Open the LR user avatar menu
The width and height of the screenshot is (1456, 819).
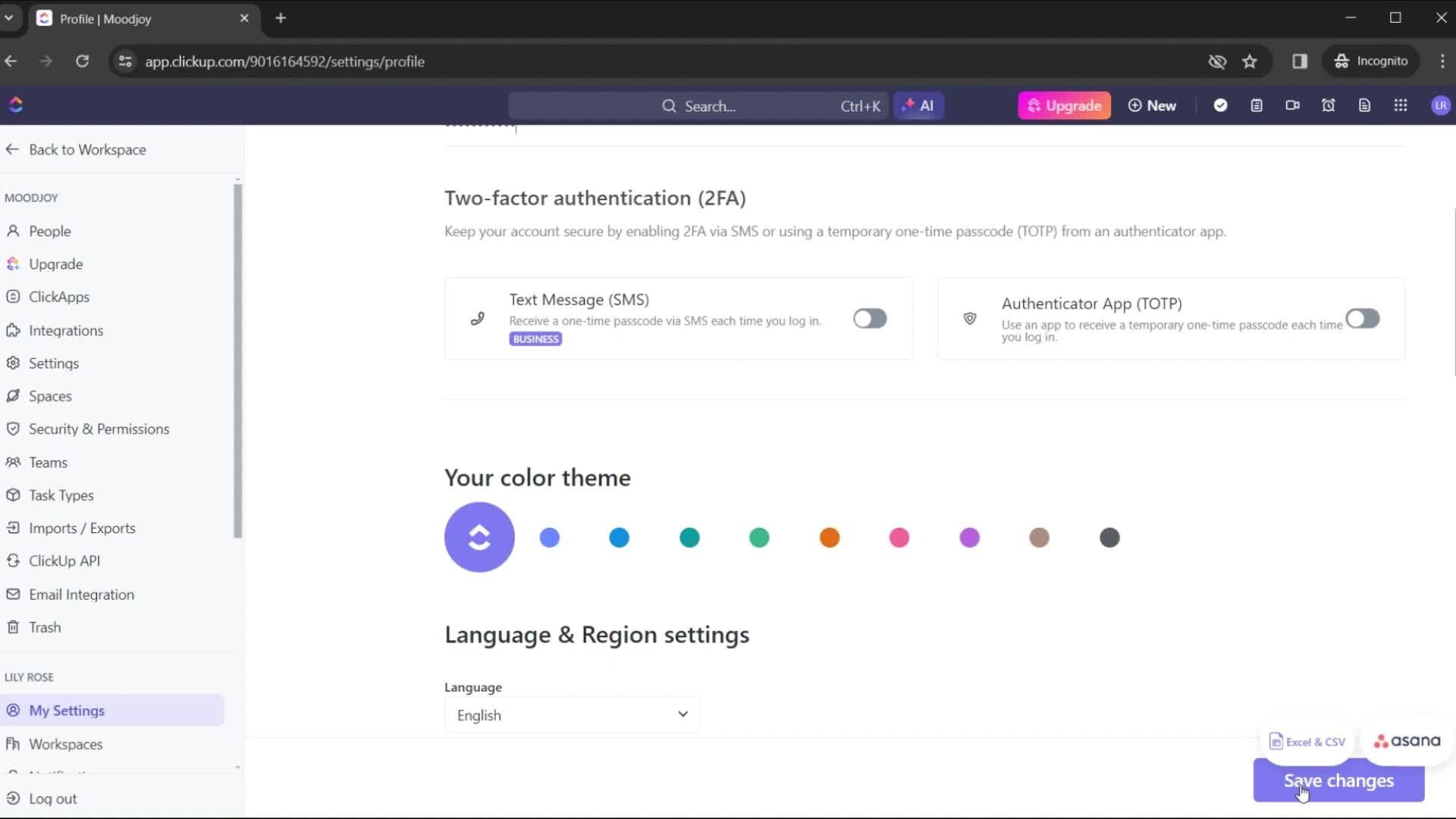point(1440,105)
